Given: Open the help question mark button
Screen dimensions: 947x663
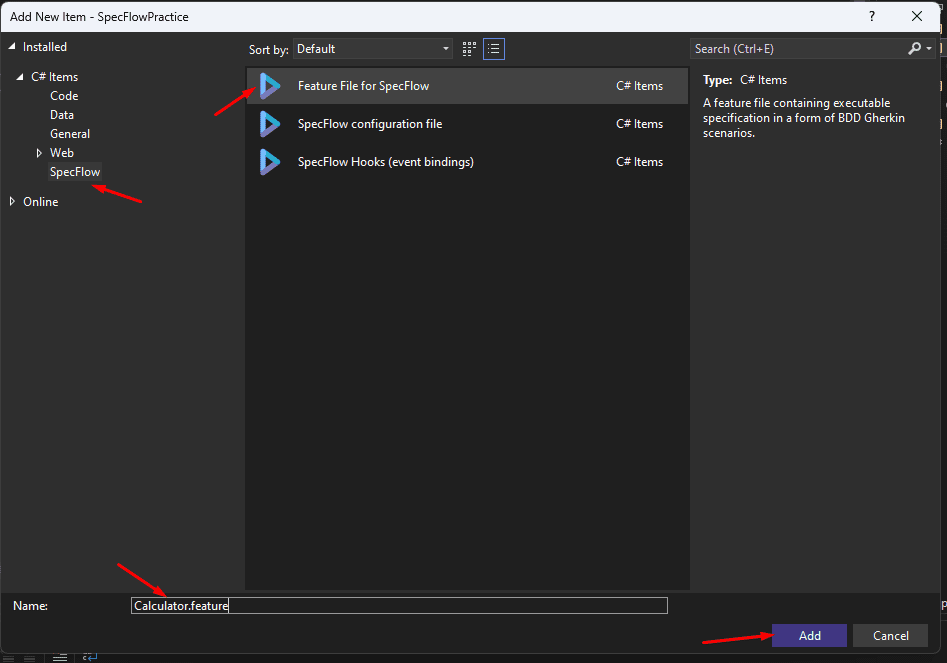Looking at the screenshot, I should click(x=872, y=16).
